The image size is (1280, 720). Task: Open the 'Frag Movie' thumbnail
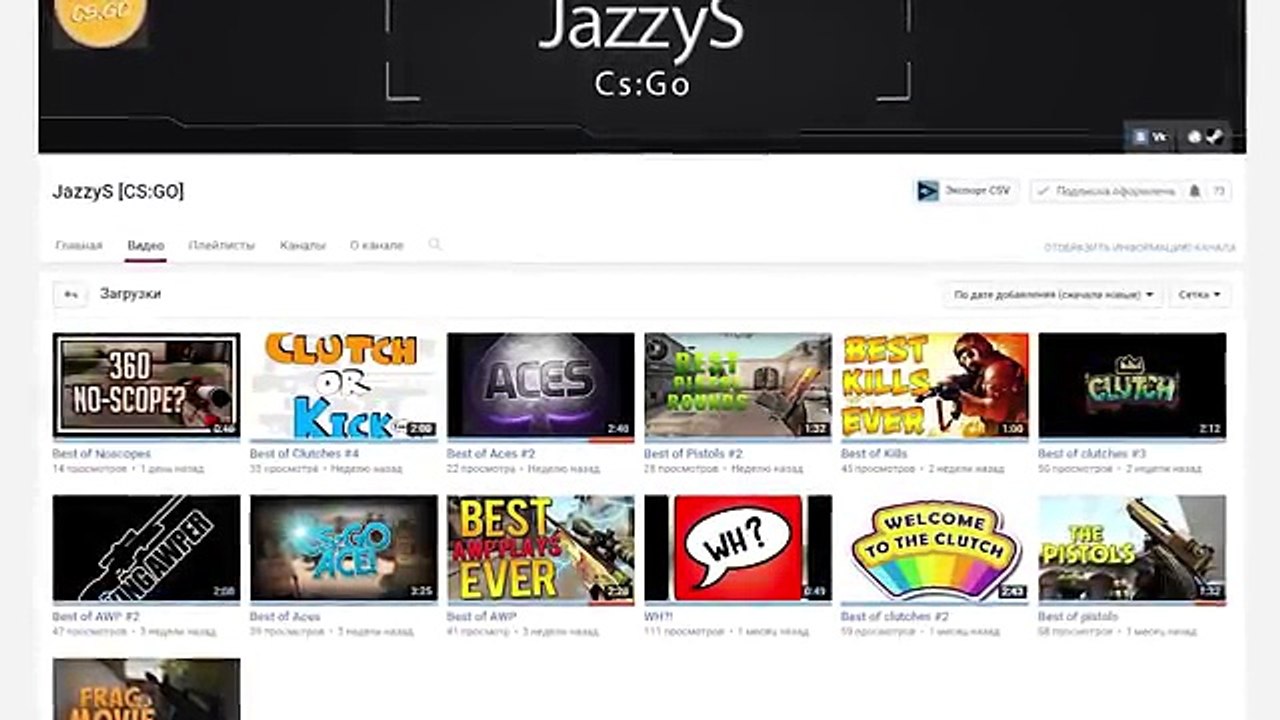(x=146, y=689)
